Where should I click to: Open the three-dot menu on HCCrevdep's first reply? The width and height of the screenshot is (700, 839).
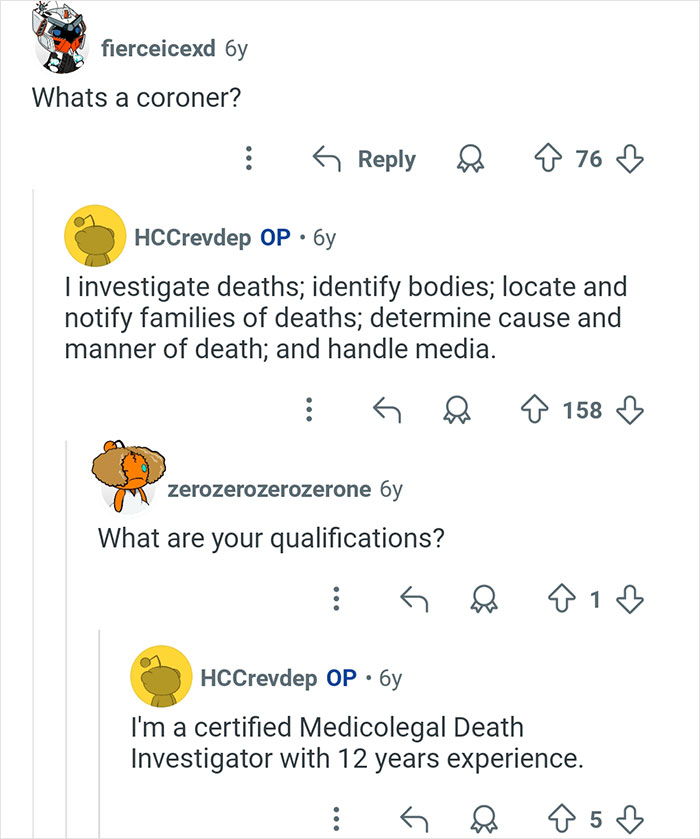coord(310,410)
